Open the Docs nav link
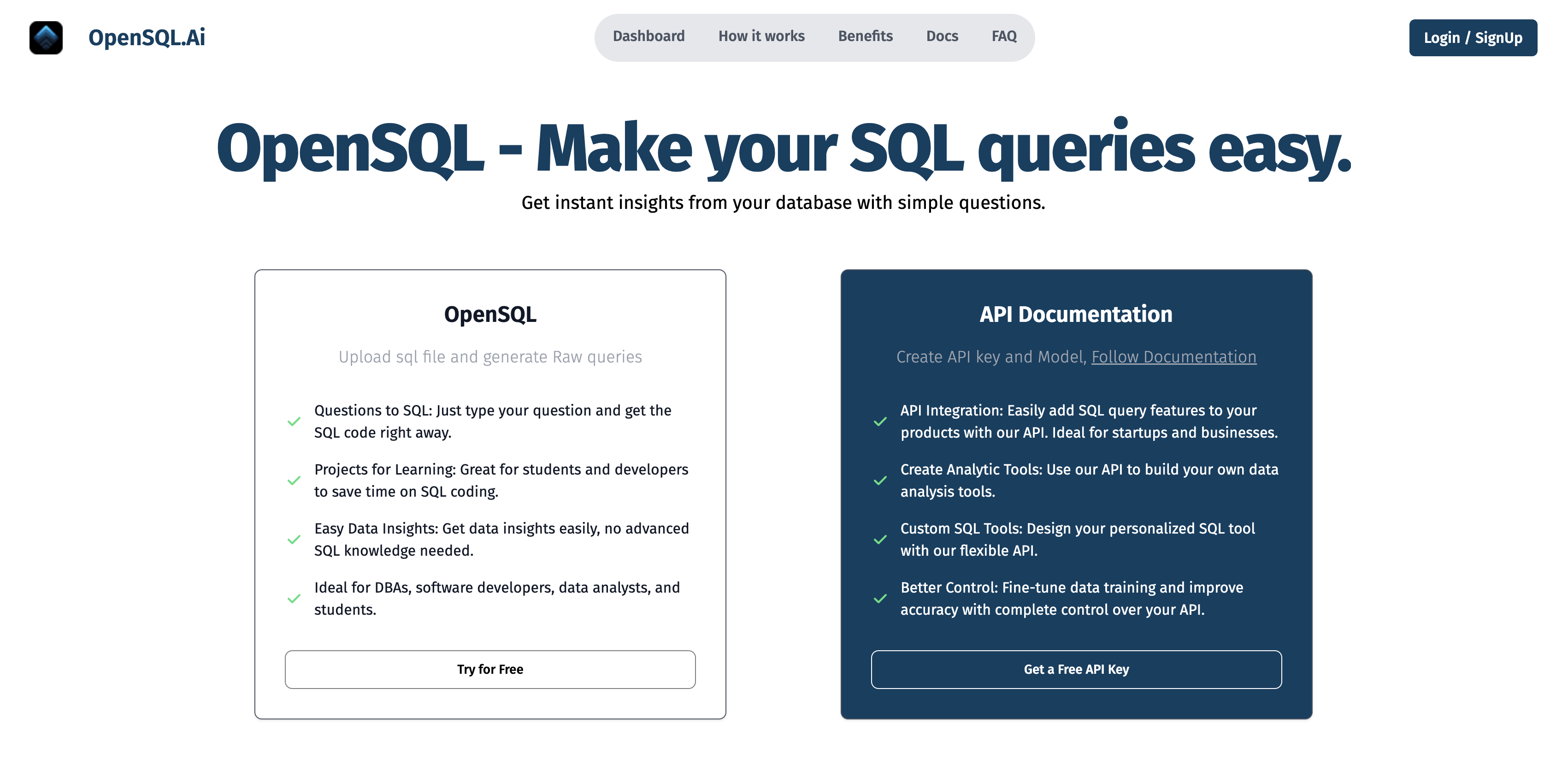 point(942,36)
